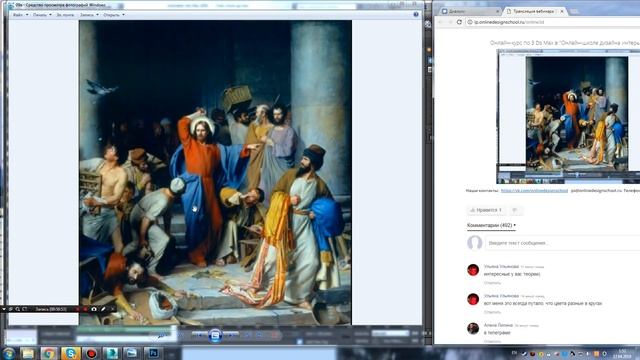
Task: Click Алена Лапина's avatar
Action: point(473,328)
